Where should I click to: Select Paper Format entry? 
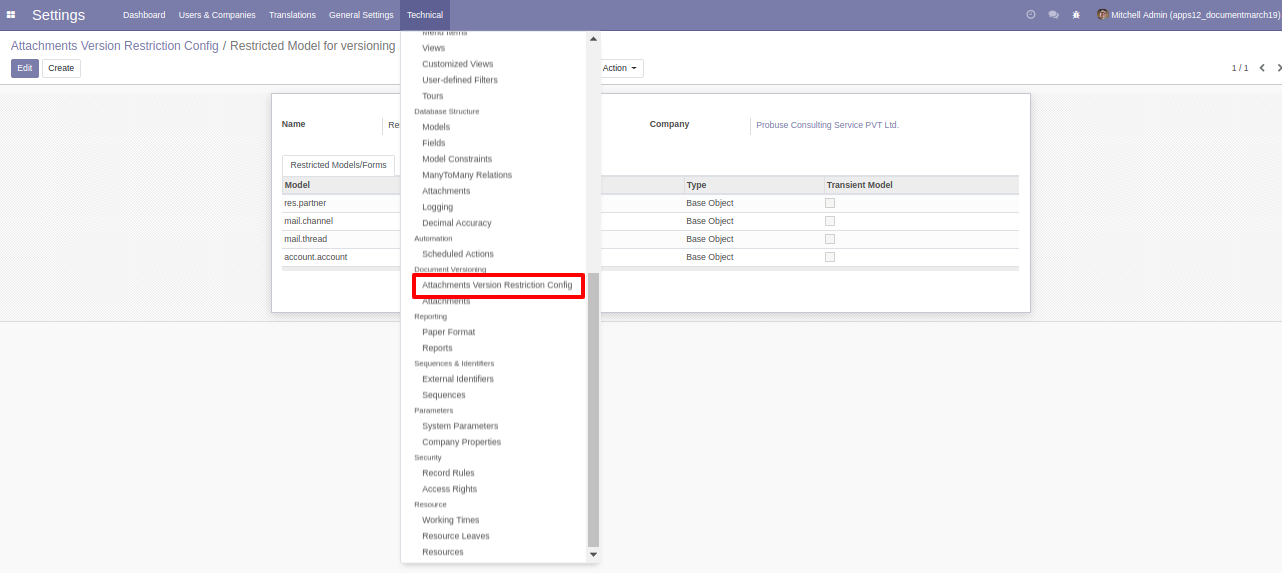[x=449, y=332]
